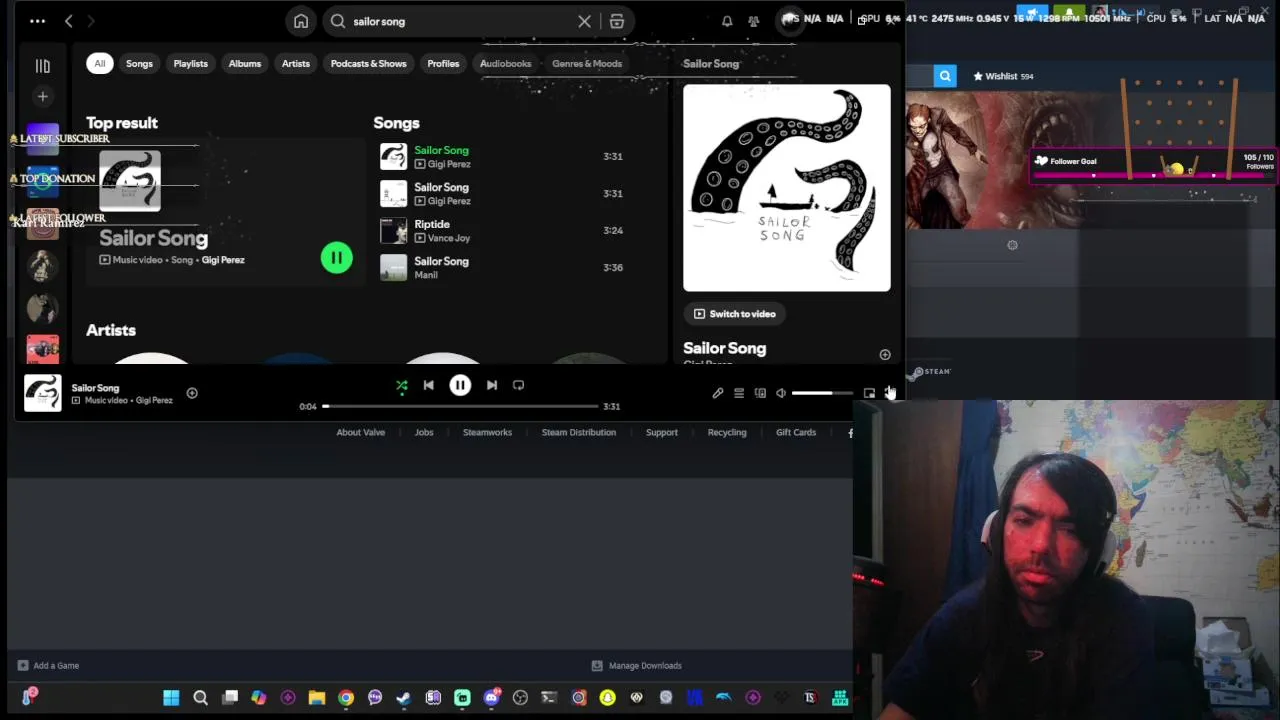Add Sailor Song from now playing panel
Screen dimensions: 1280x720
click(885, 355)
